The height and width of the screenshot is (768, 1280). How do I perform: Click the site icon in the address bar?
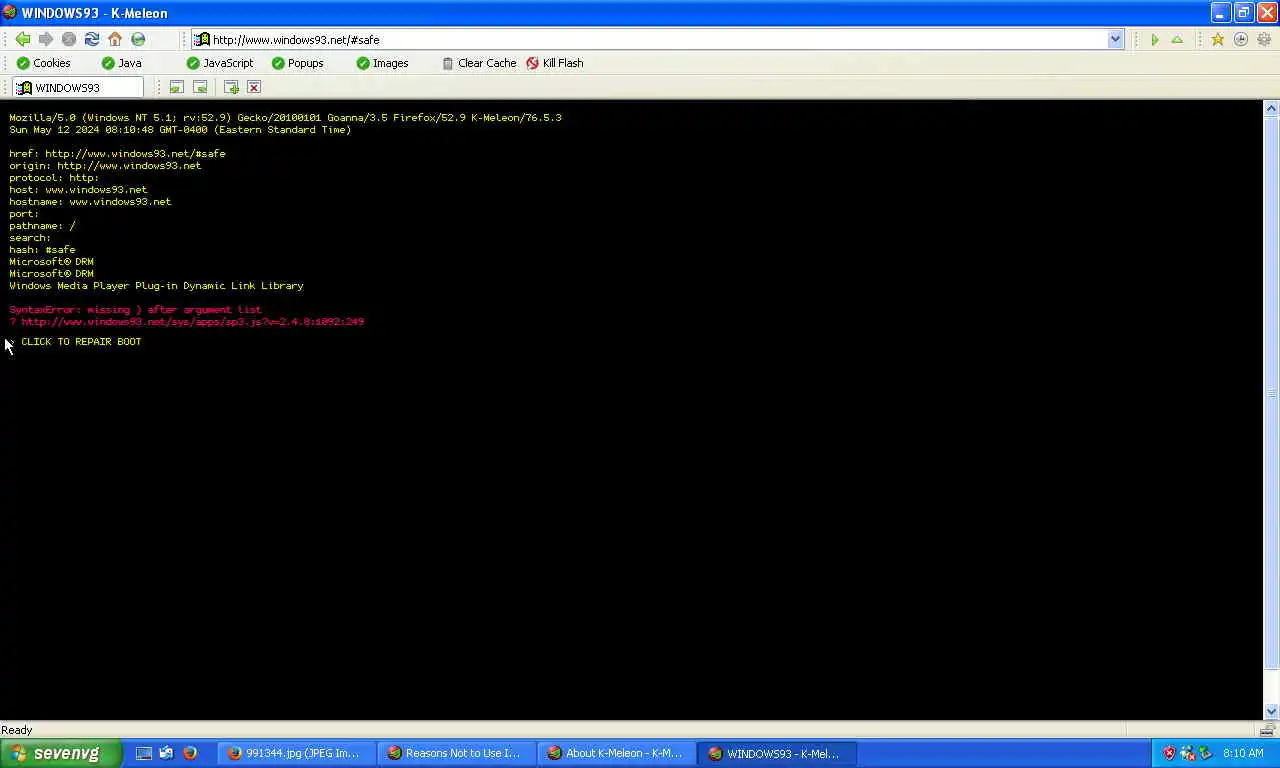coord(202,39)
